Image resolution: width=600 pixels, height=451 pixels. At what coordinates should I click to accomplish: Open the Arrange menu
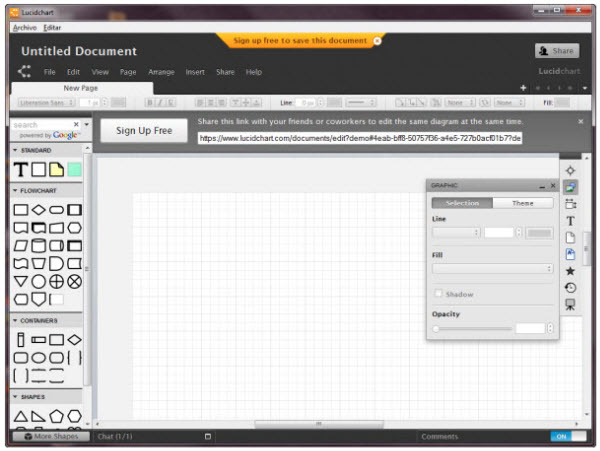coord(161,72)
